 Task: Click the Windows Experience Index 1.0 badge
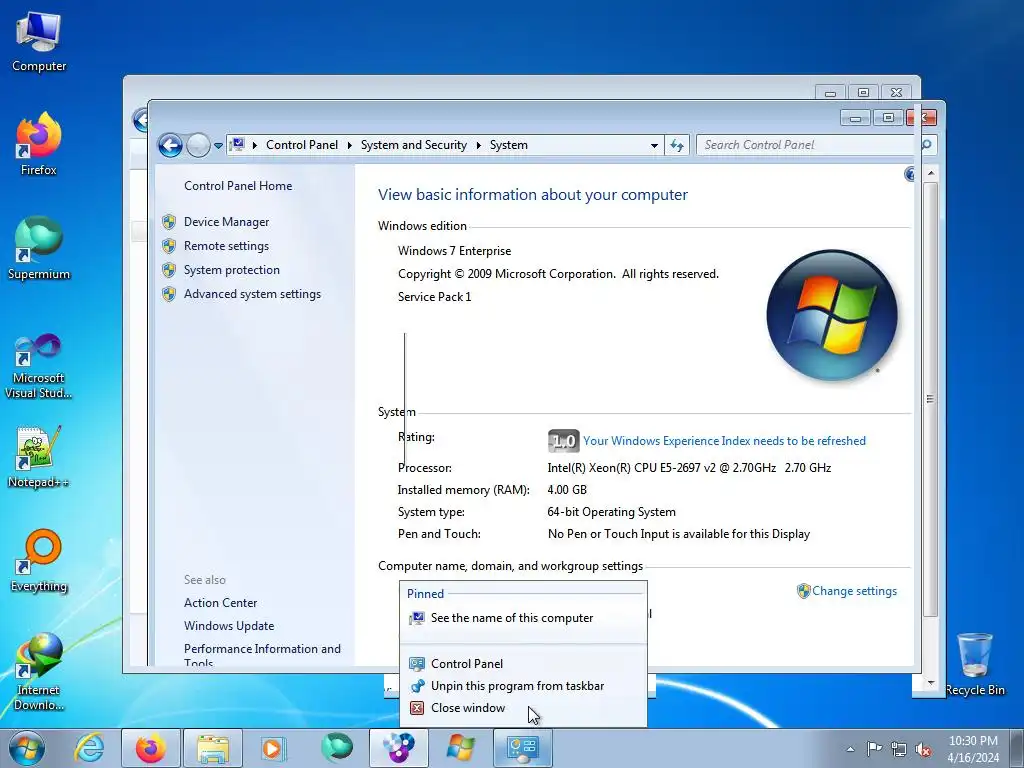click(x=563, y=441)
